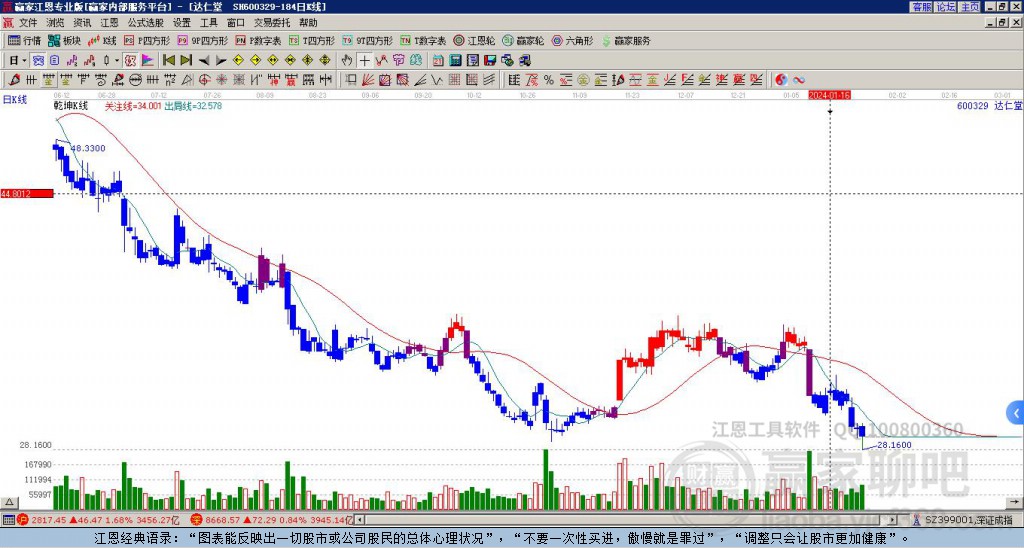The height and width of the screenshot is (548, 1024).
Task: Open the P四方形 tool
Action: click(x=147, y=40)
